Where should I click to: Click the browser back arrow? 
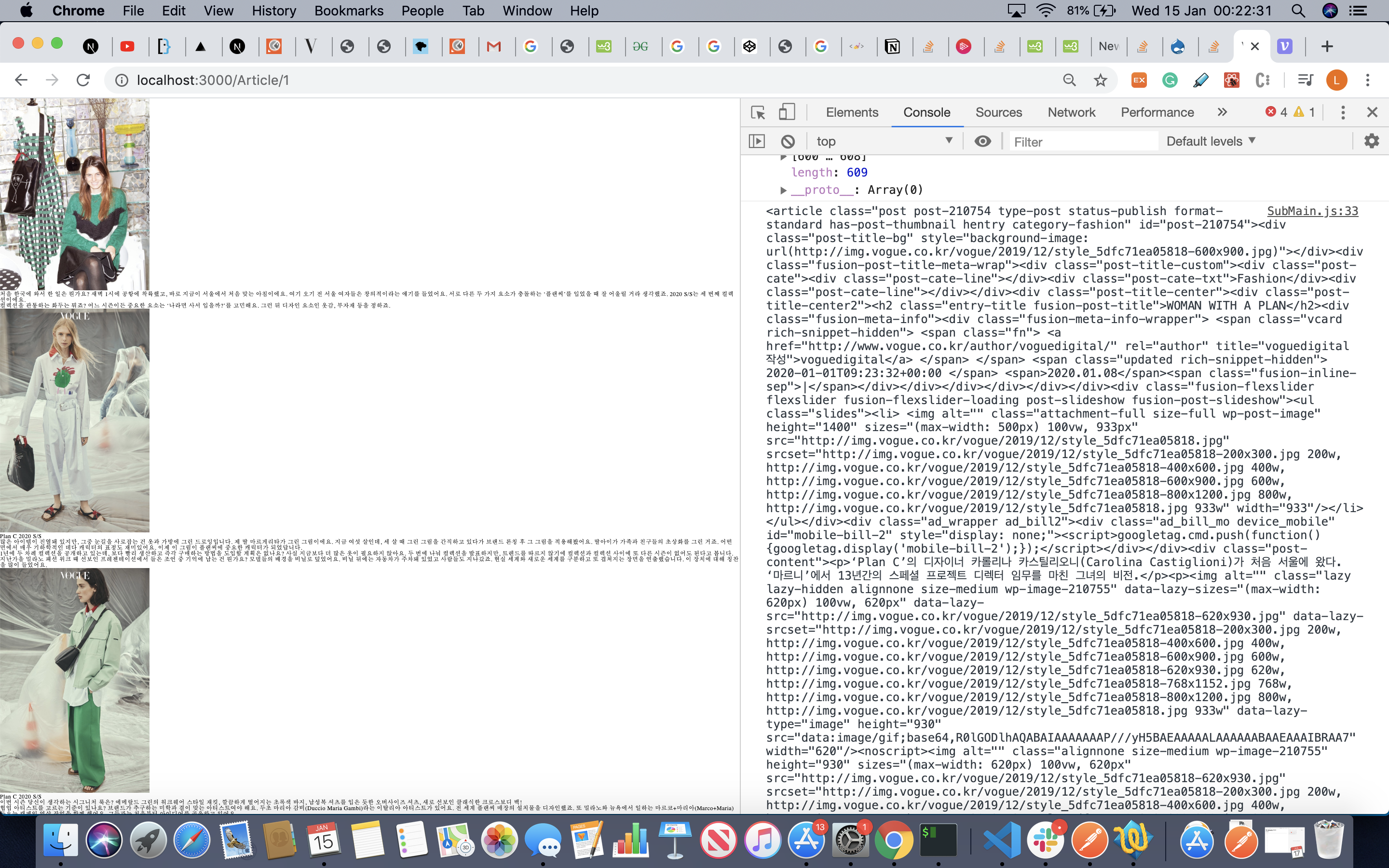point(21,81)
